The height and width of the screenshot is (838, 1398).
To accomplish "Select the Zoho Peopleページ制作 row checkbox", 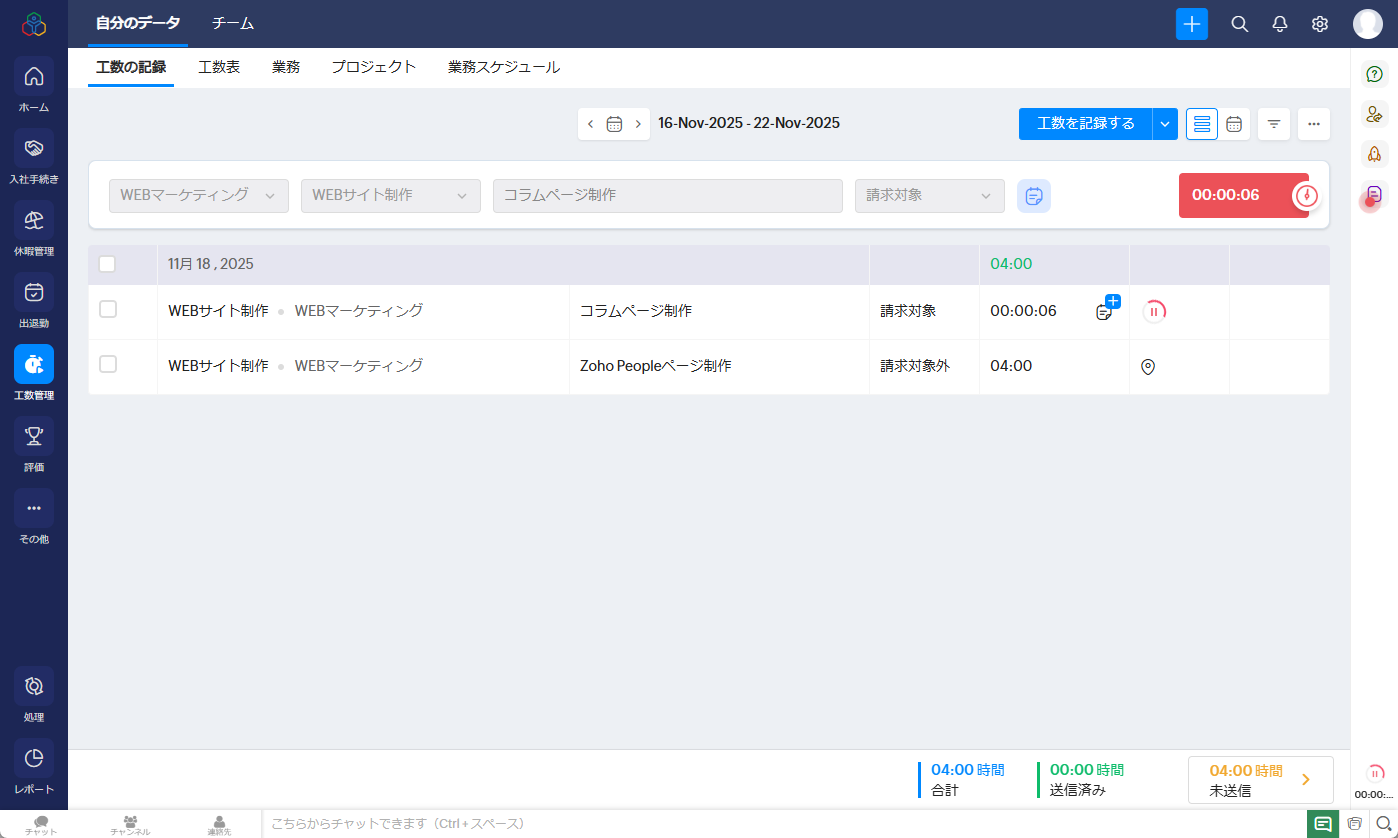I will click(x=108, y=365).
